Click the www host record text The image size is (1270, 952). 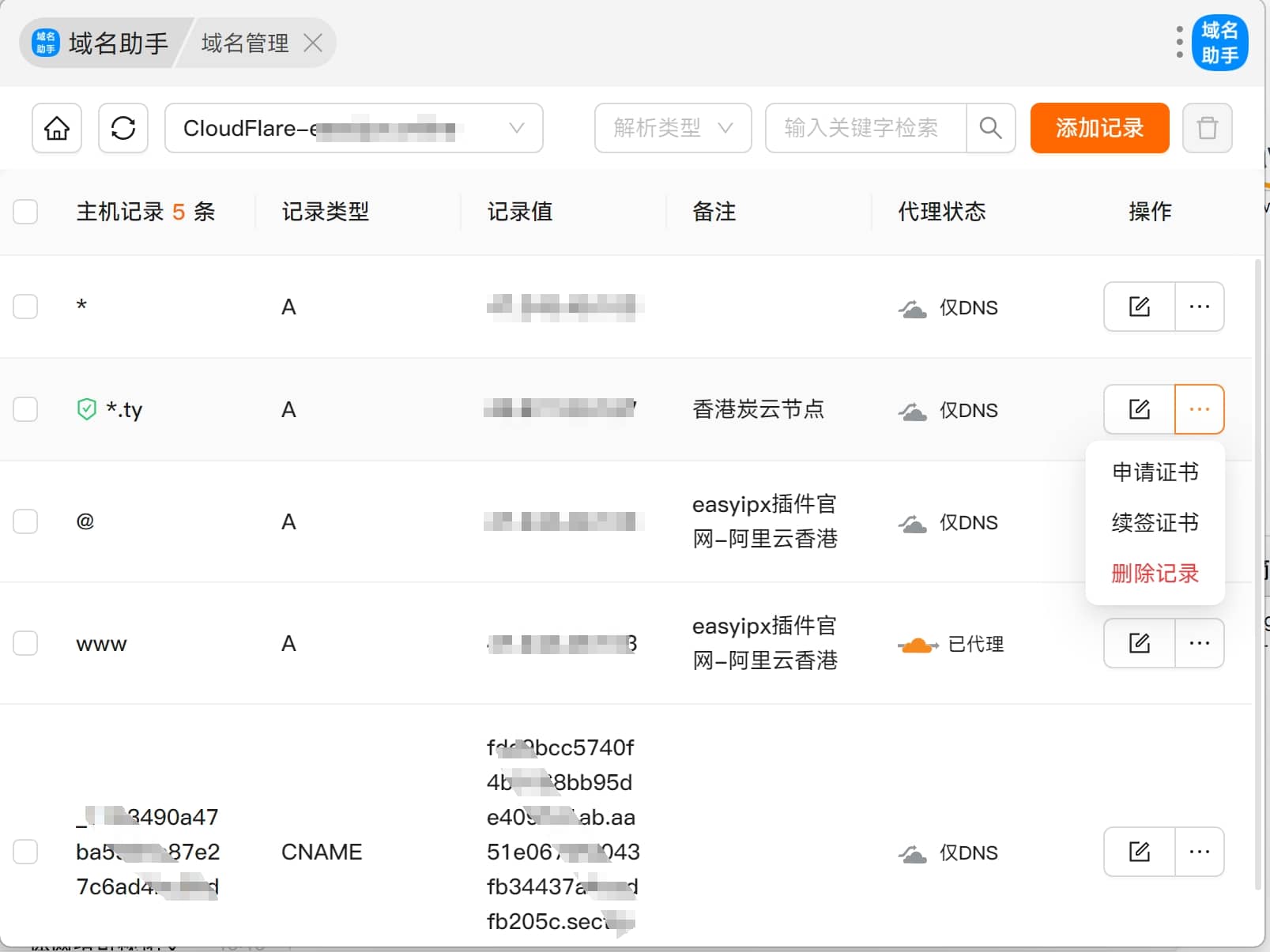pos(101,644)
